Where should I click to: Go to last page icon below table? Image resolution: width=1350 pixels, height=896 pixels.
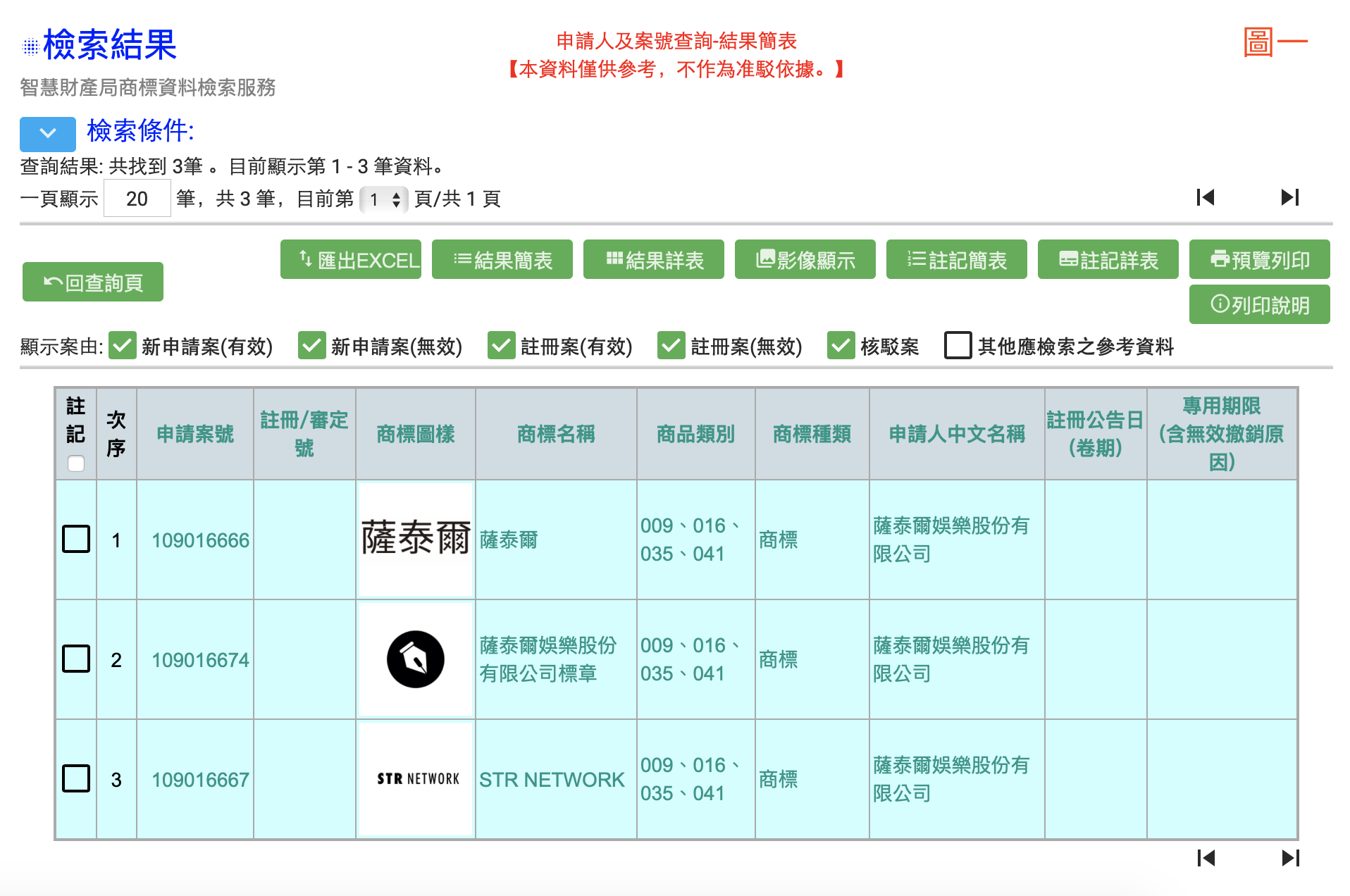click(1291, 858)
